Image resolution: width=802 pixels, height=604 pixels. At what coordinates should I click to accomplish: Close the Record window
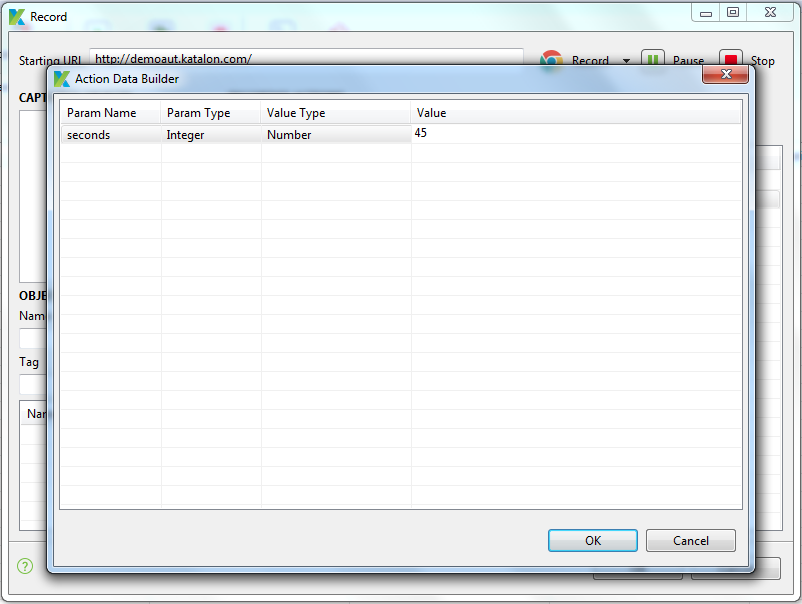pyautogui.click(x=770, y=12)
